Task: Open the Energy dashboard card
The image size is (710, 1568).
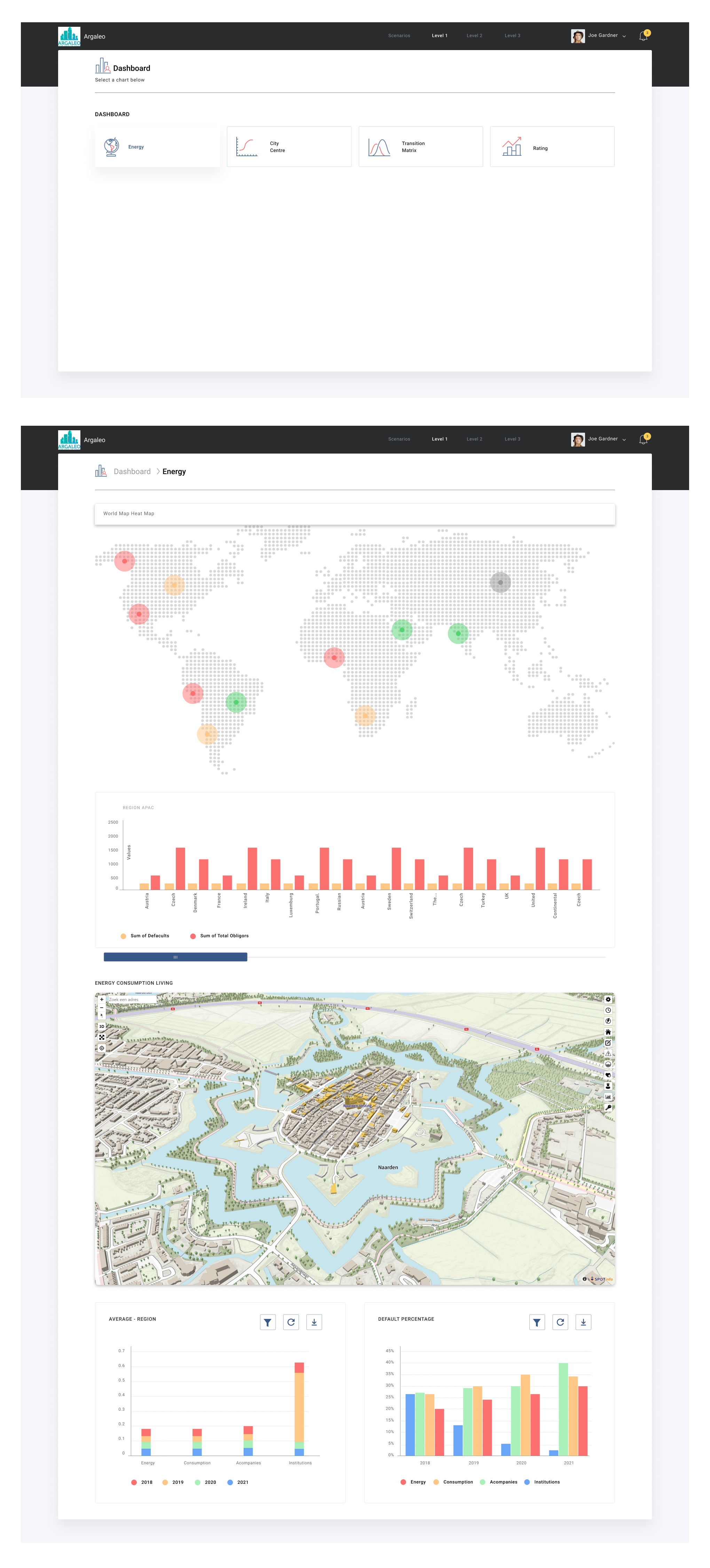Action: (157, 147)
